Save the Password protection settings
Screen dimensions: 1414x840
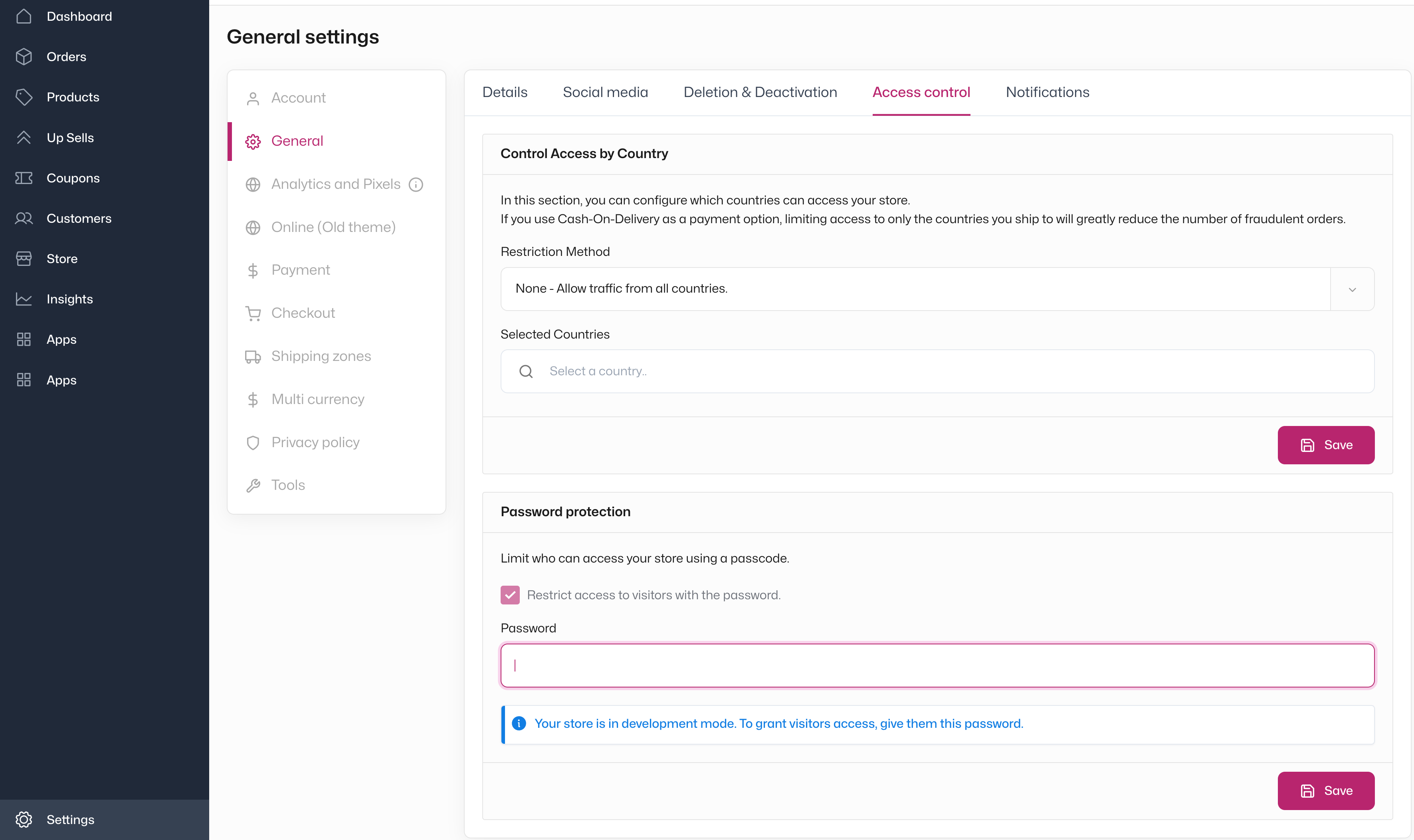click(x=1325, y=791)
